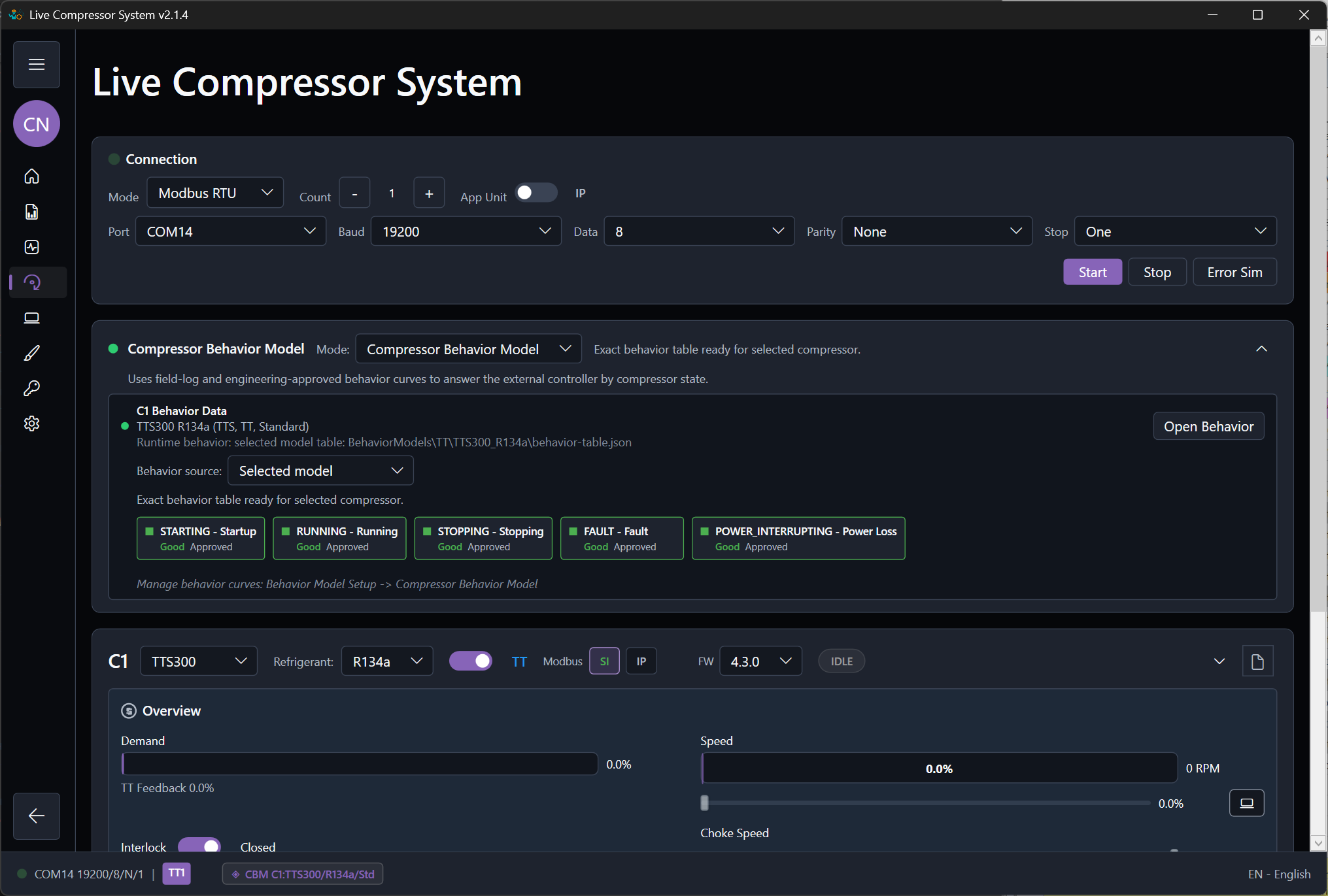Click the Error Sim button
The height and width of the screenshot is (896, 1328).
click(1234, 272)
